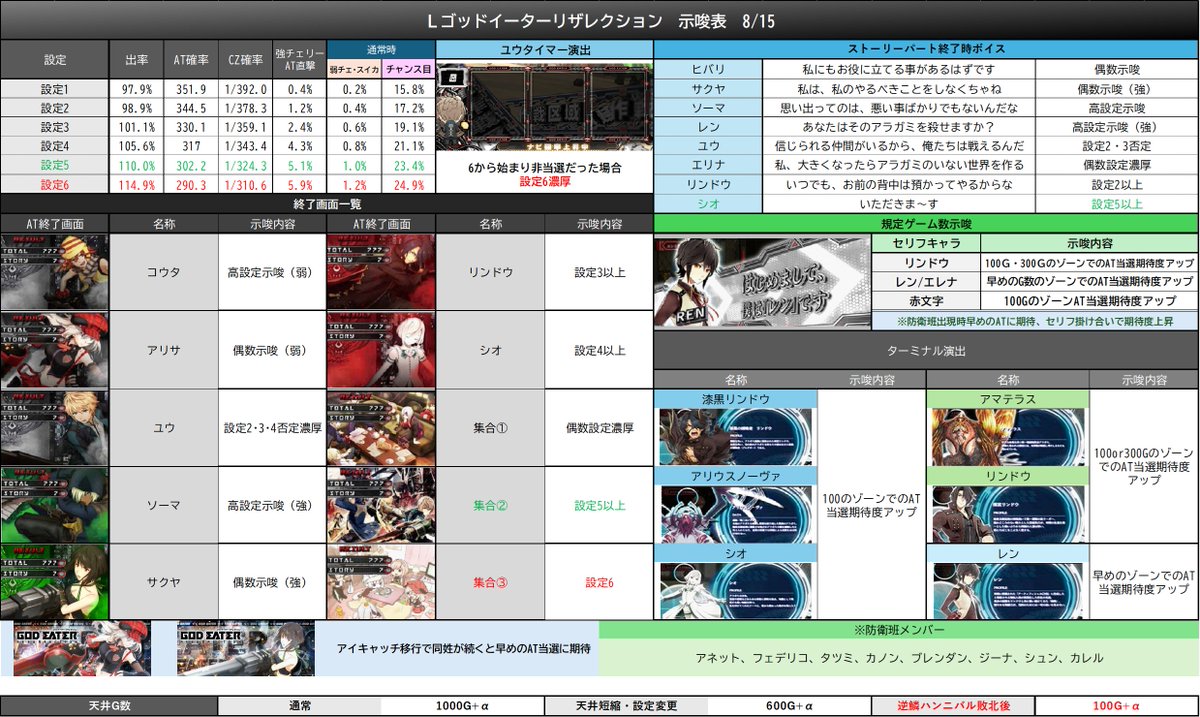Select the ターミナル演出 section header
The height and width of the screenshot is (717, 1200).
click(927, 351)
